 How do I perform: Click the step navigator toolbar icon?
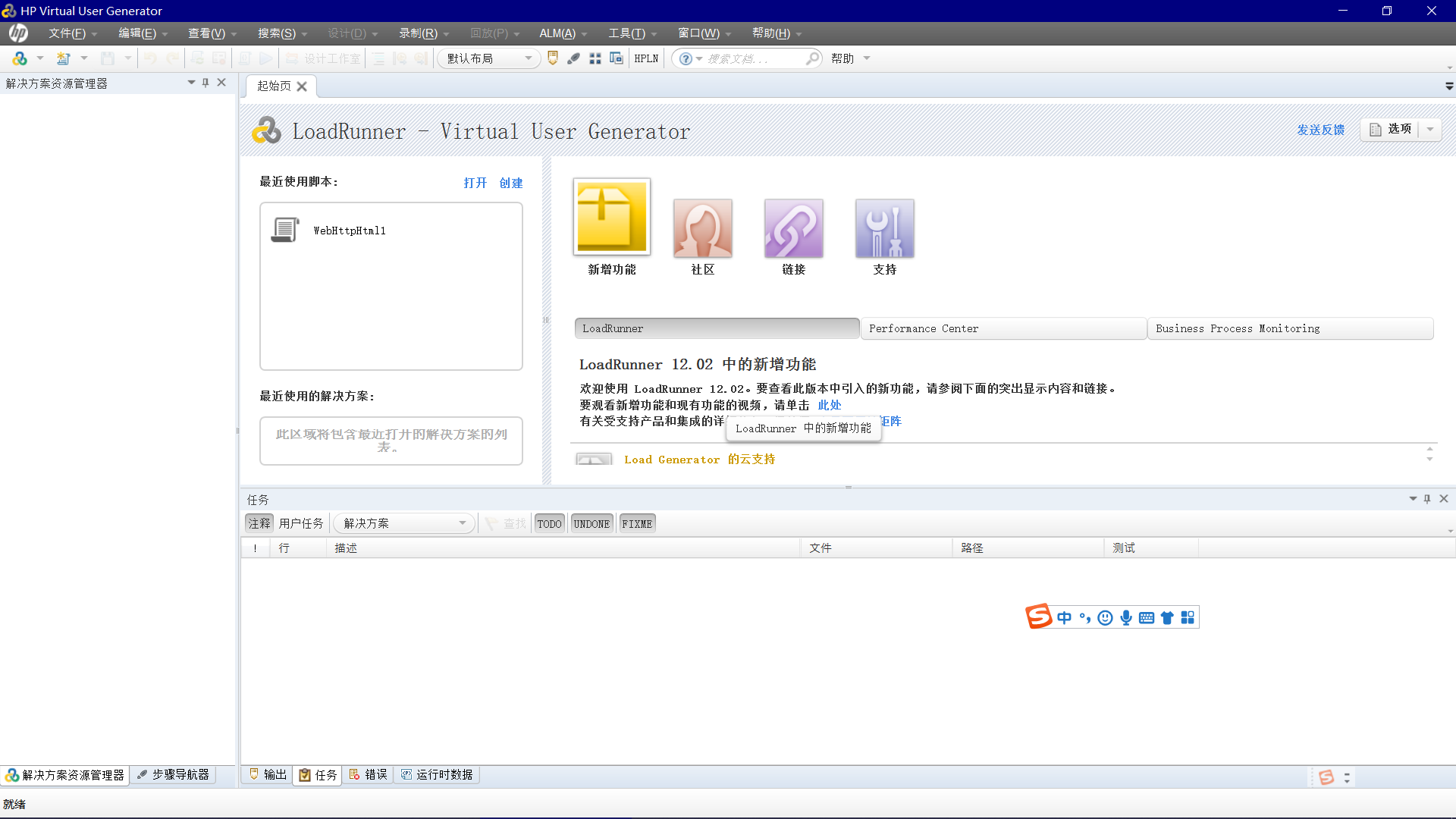pos(574,58)
